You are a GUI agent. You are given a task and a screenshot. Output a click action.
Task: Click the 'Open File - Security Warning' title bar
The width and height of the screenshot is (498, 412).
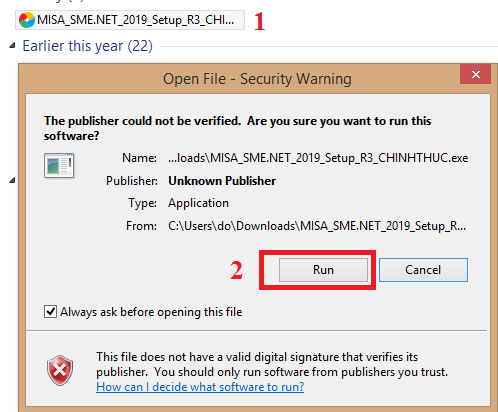(x=257, y=79)
